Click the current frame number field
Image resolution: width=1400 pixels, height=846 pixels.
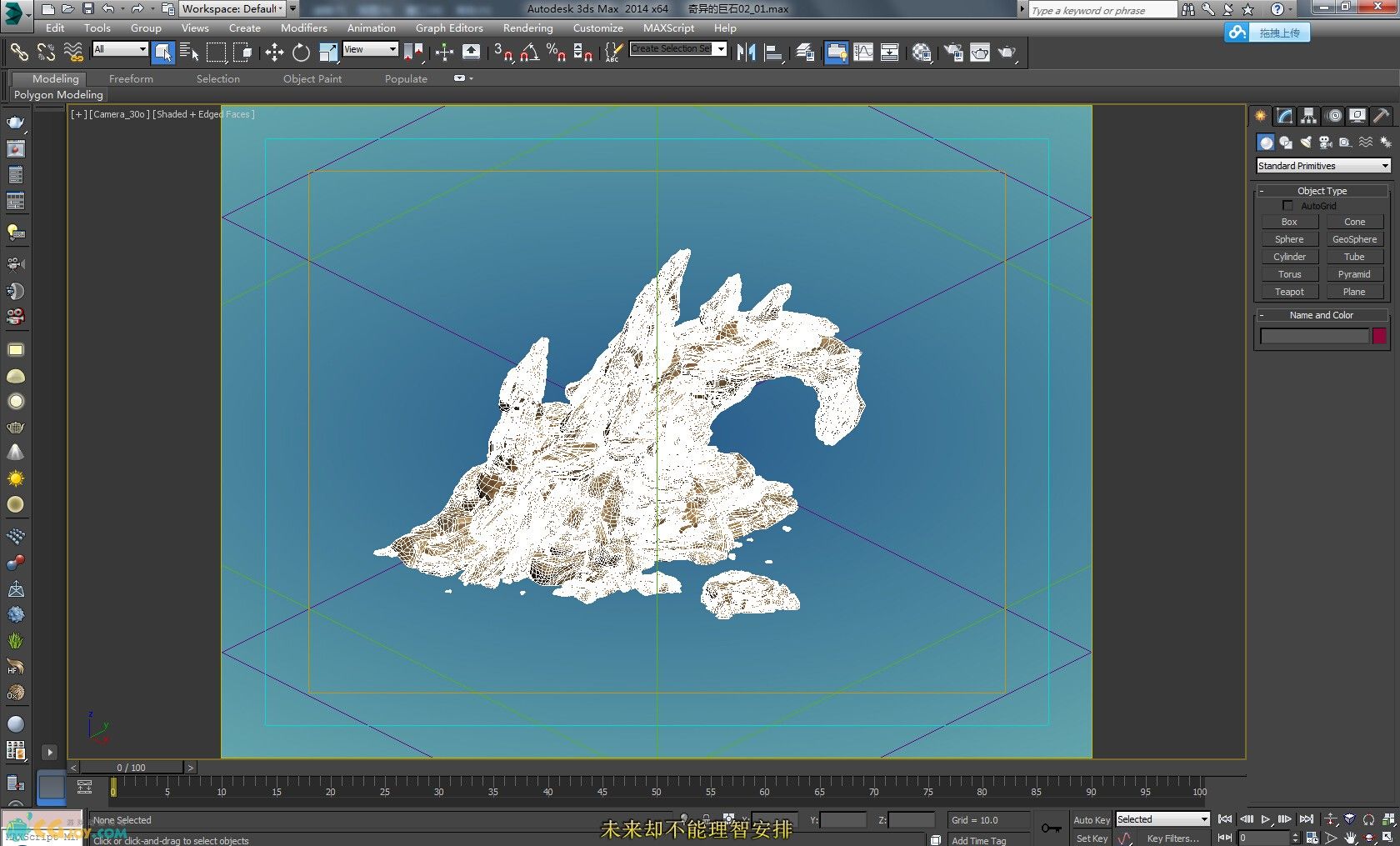click(x=1263, y=838)
